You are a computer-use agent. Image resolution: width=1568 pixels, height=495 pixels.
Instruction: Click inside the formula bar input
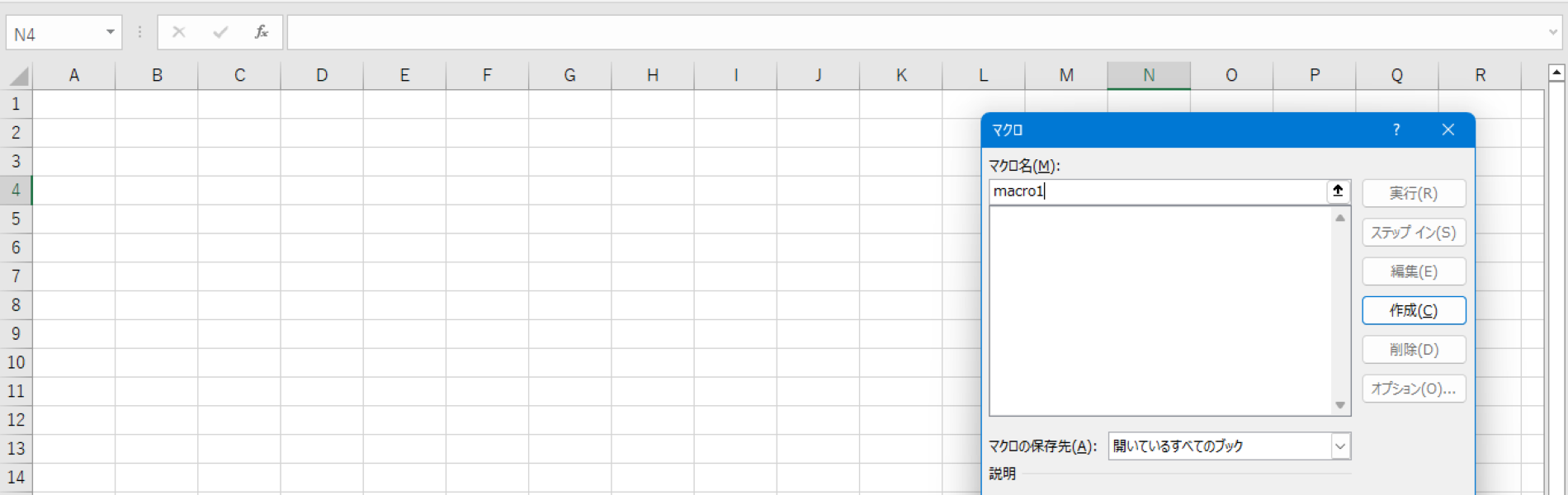point(908,33)
